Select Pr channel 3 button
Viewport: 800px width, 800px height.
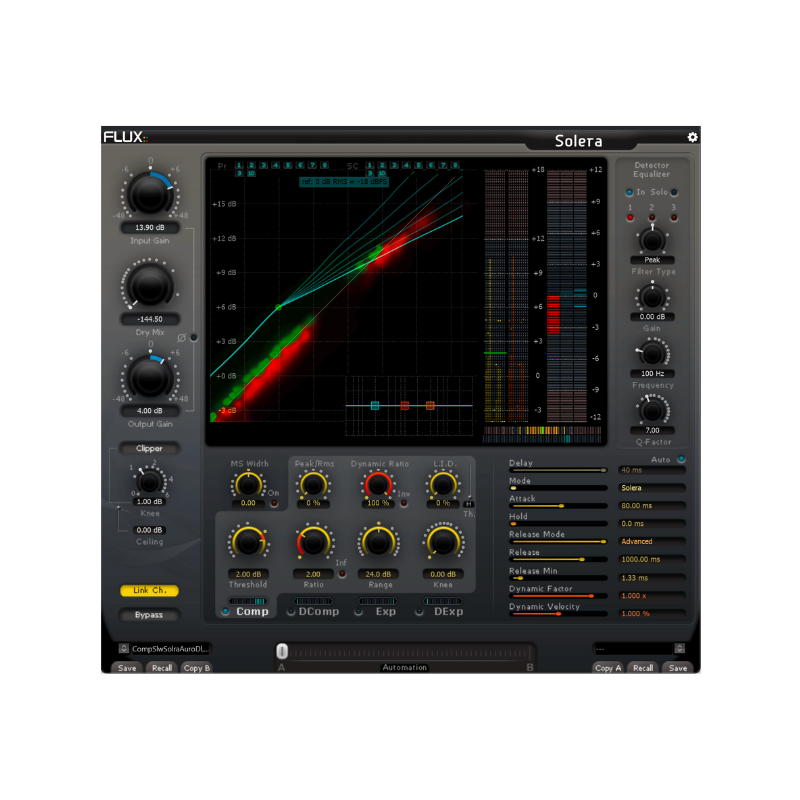pos(264,165)
